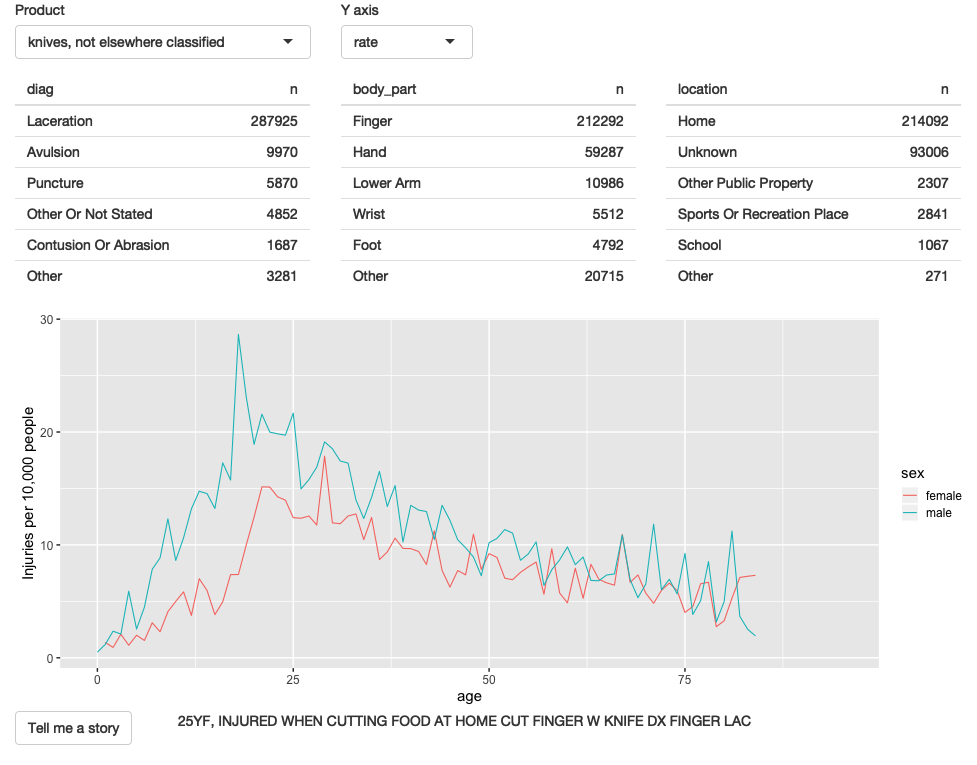This screenshot has width=977, height=765.
Task: Select the Finger row in body_part table
Action: (488, 121)
